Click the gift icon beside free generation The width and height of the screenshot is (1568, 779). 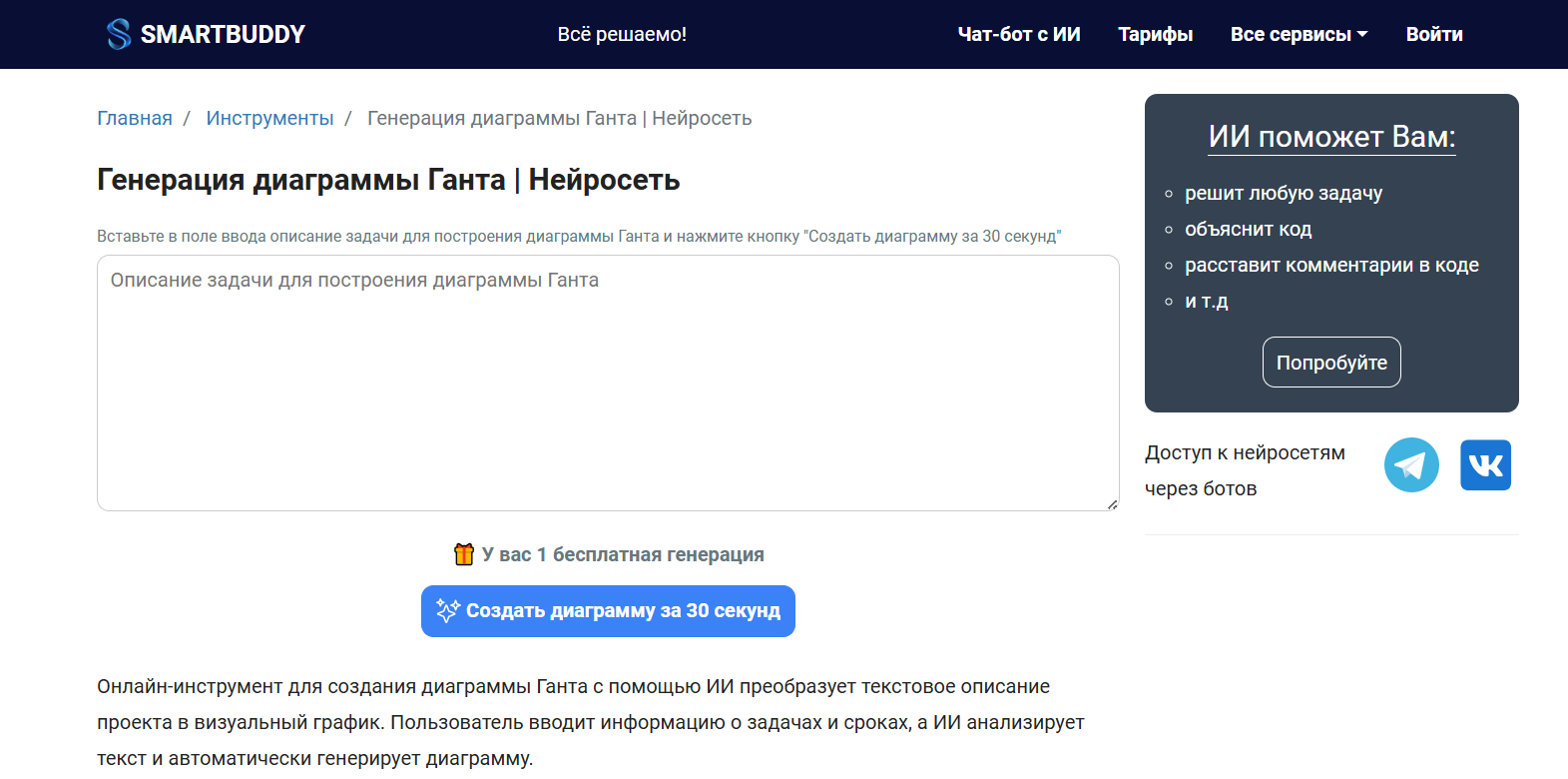point(464,554)
